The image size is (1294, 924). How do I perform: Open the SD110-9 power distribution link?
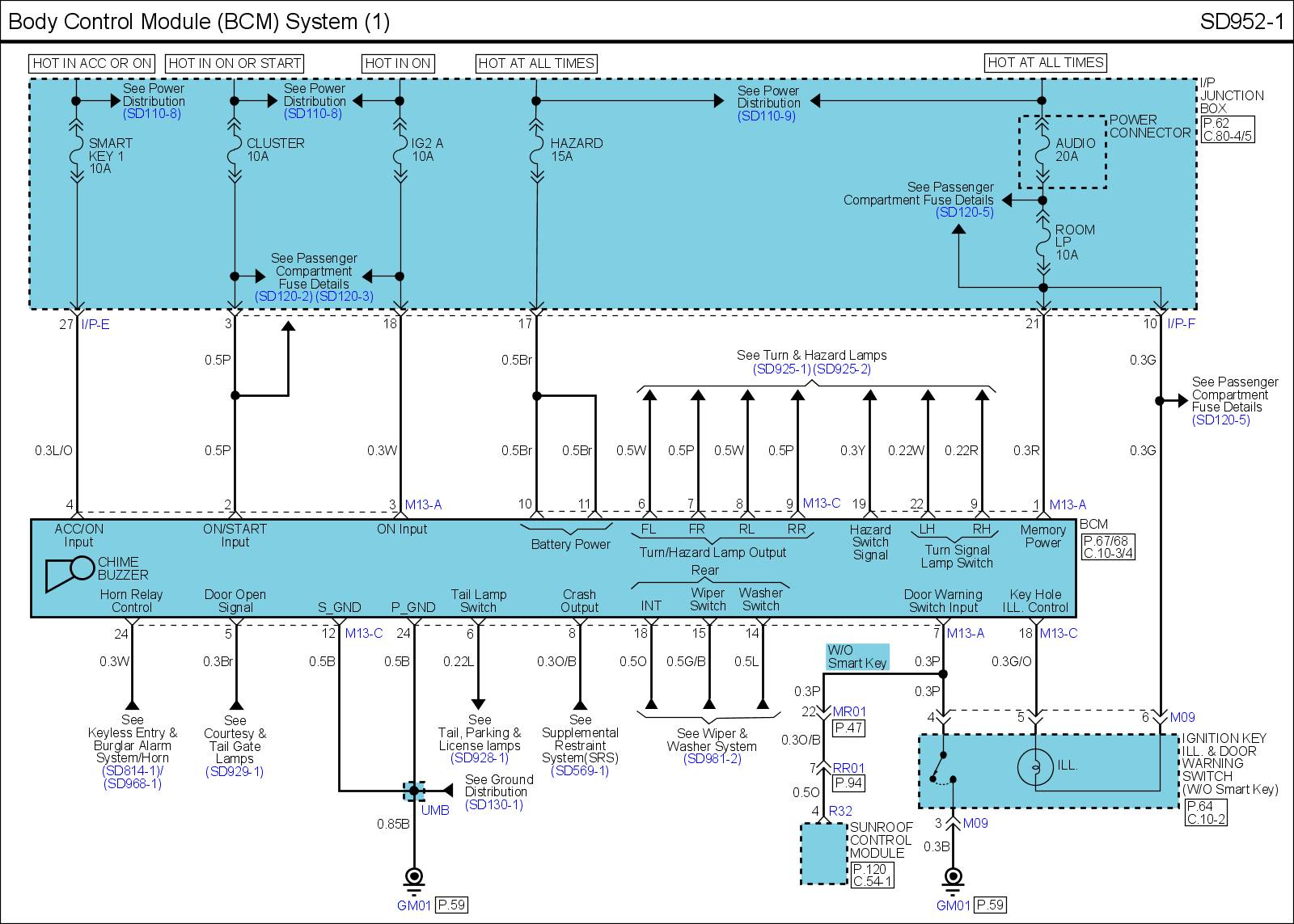click(766, 116)
